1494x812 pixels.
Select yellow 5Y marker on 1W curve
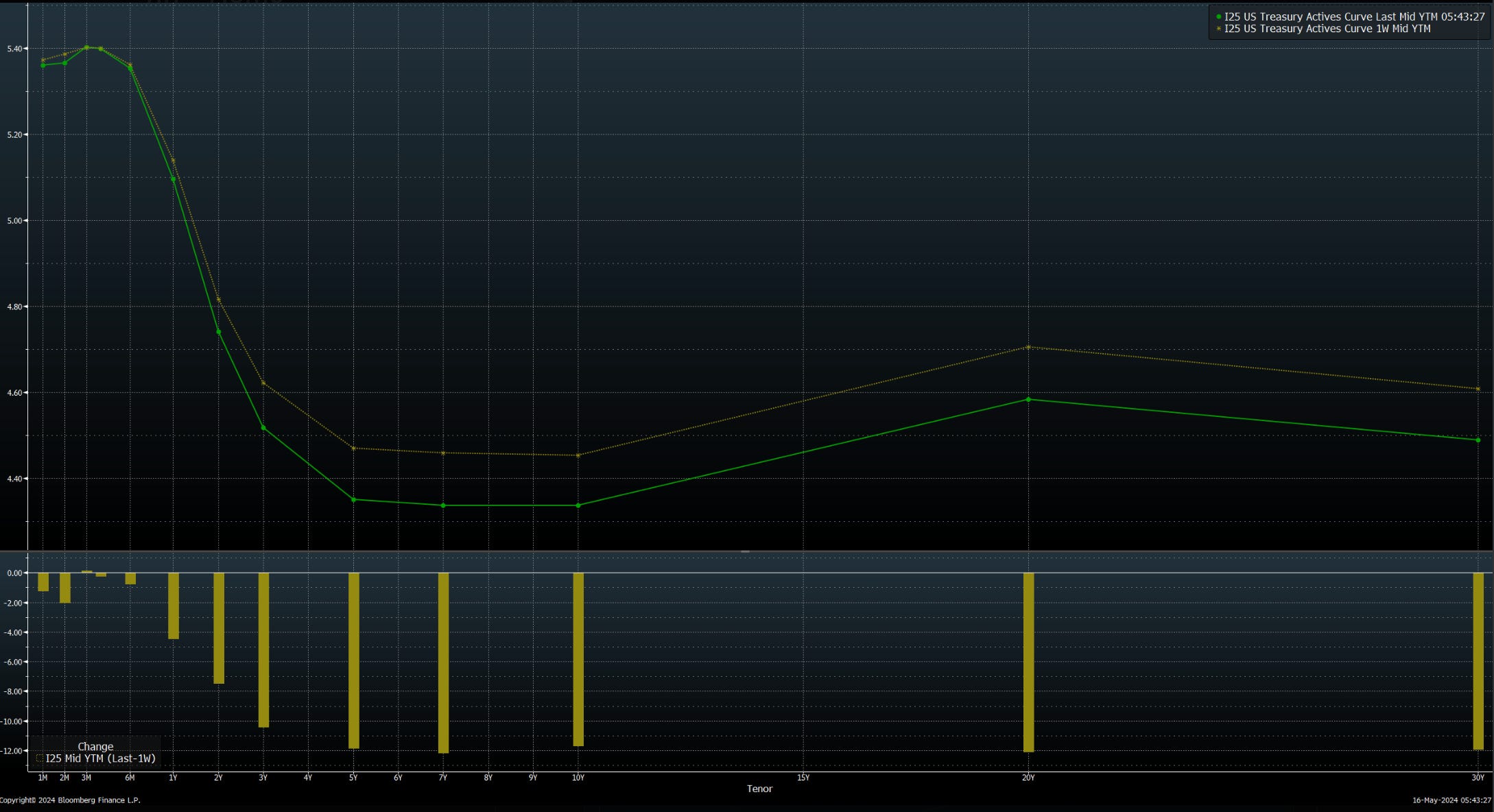[353, 449]
